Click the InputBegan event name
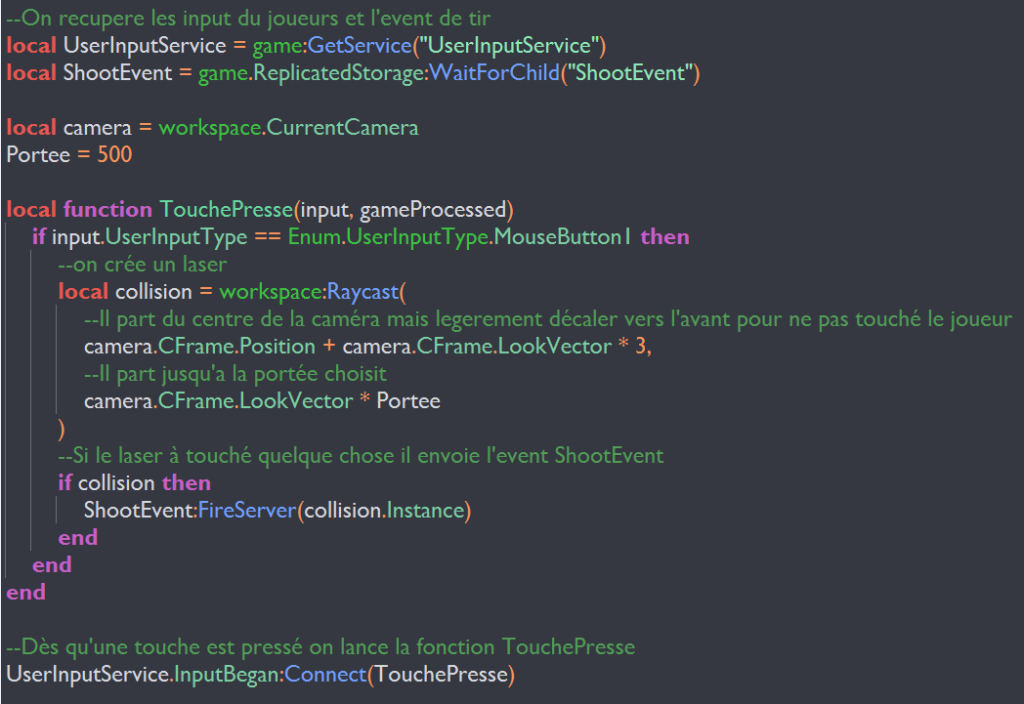 tap(229, 675)
